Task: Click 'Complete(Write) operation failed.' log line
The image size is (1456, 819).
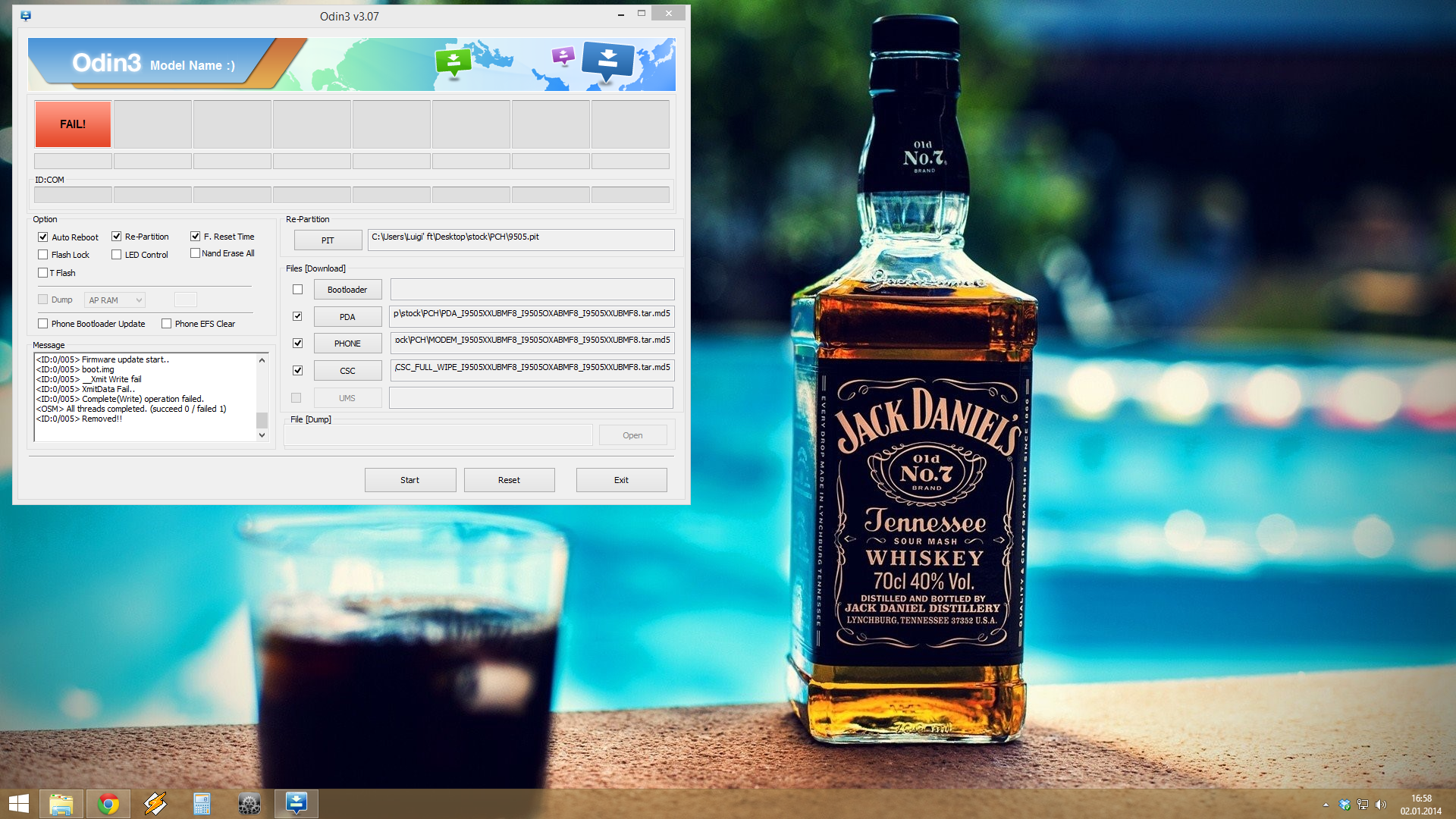Action: pyautogui.click(x=120, y=399)
